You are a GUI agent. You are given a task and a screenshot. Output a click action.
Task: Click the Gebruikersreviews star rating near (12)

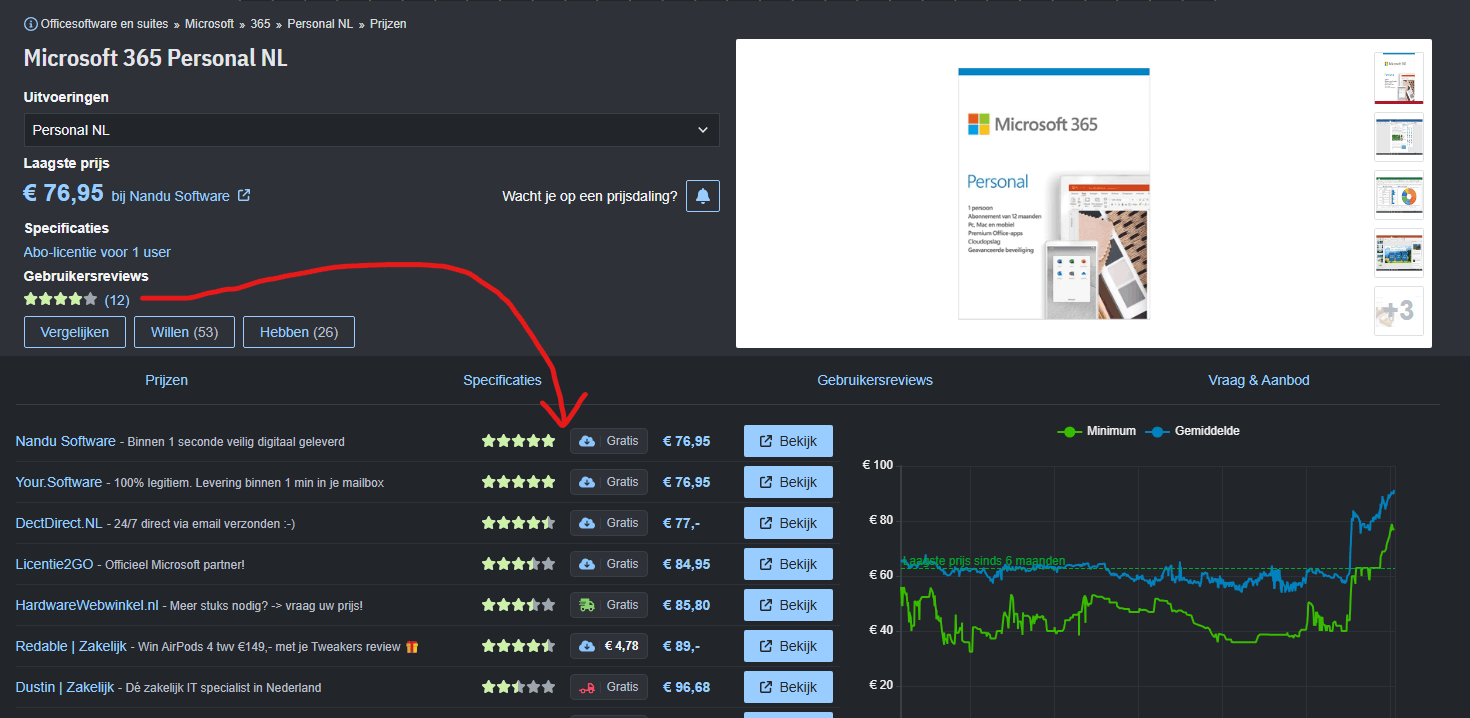61,299
